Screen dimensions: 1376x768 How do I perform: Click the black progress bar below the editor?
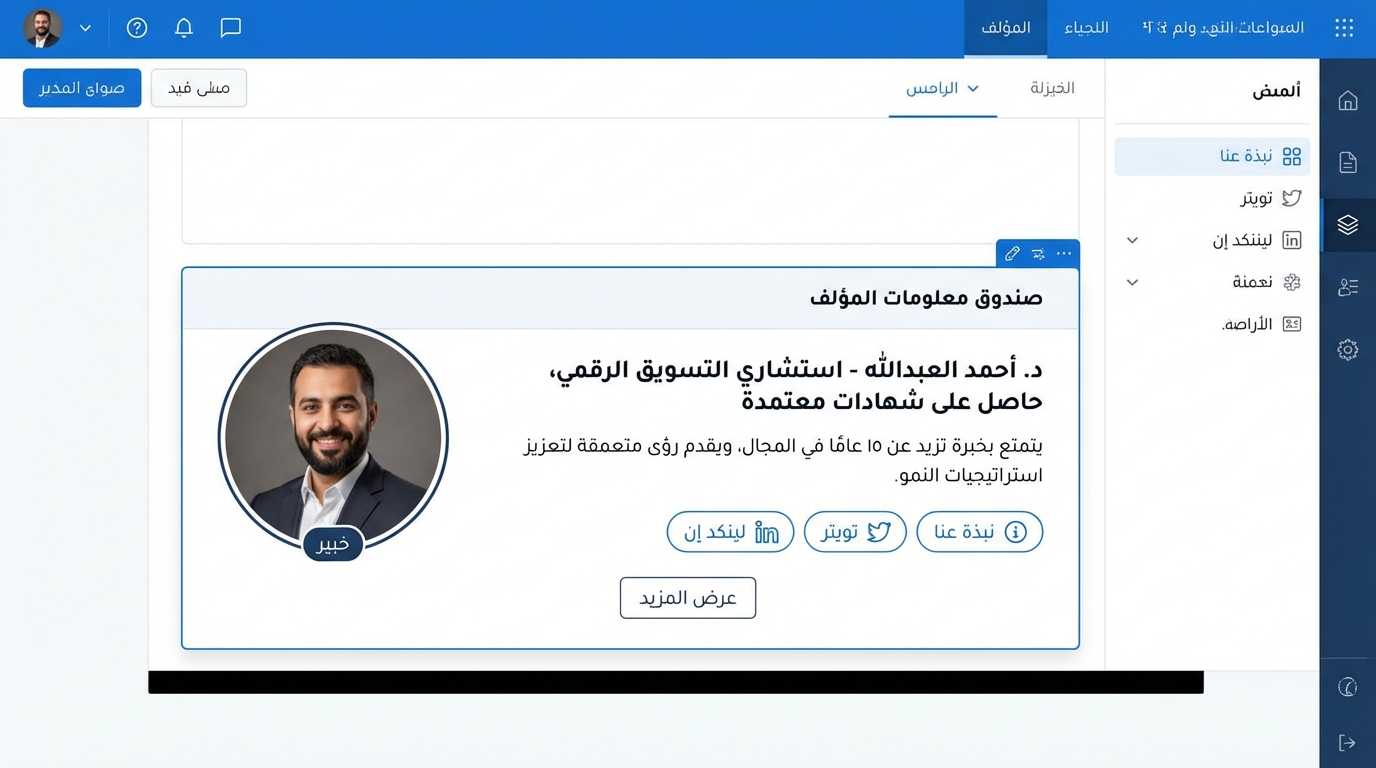tap(676, 681)
